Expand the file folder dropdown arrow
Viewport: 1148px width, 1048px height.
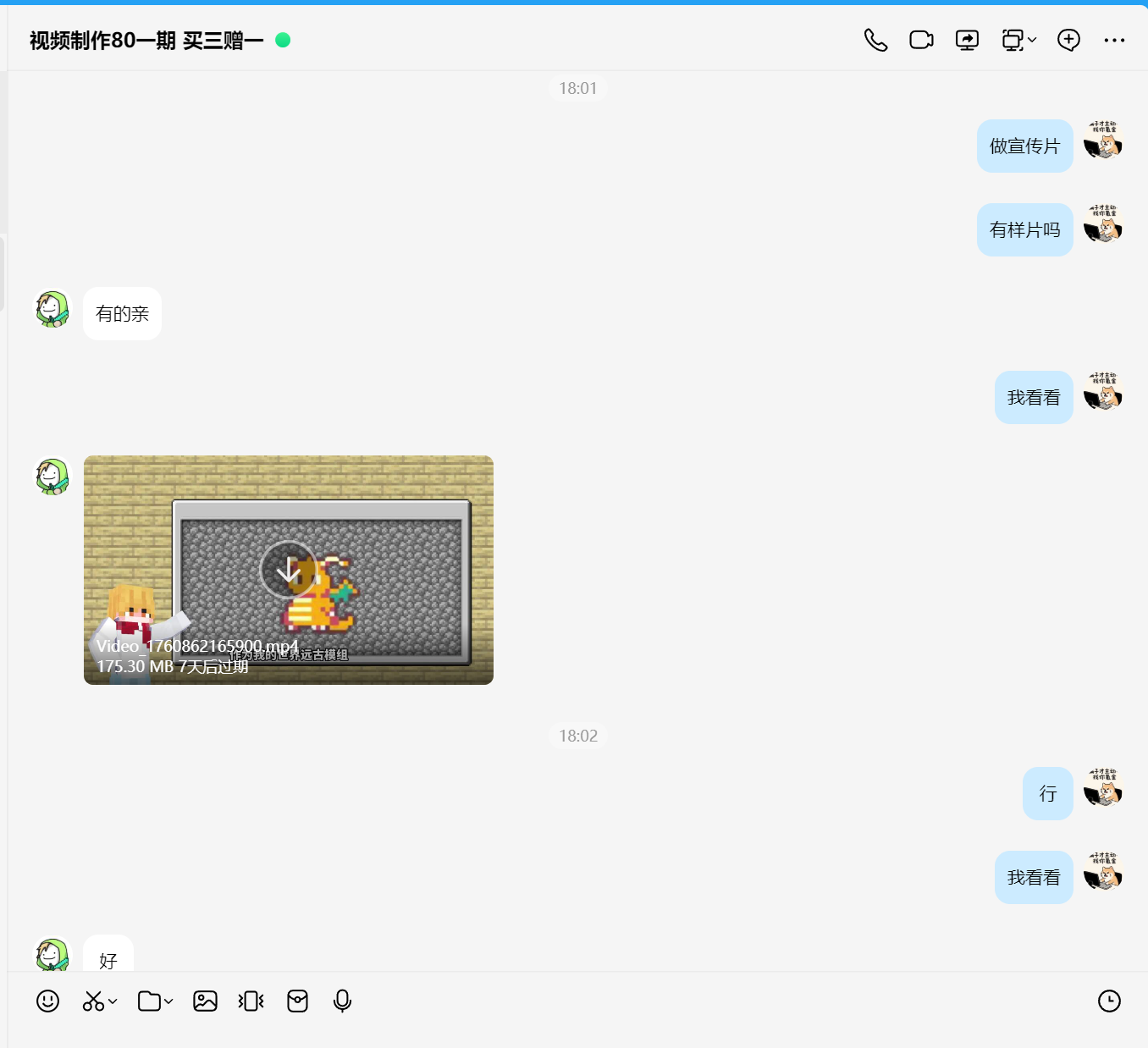point(169,1001)
